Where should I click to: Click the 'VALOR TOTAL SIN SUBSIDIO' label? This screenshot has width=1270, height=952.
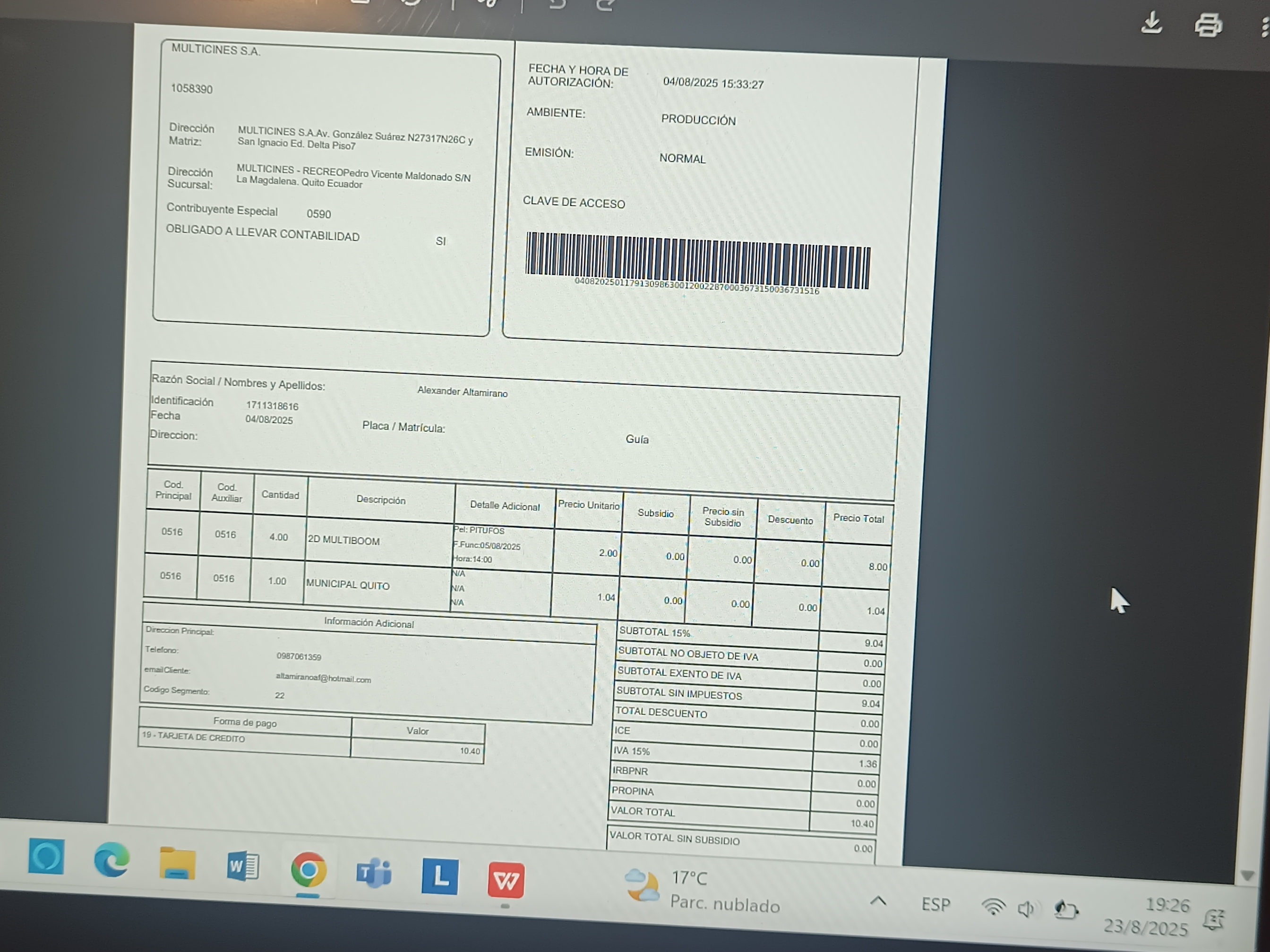click(x=674, y=838)
